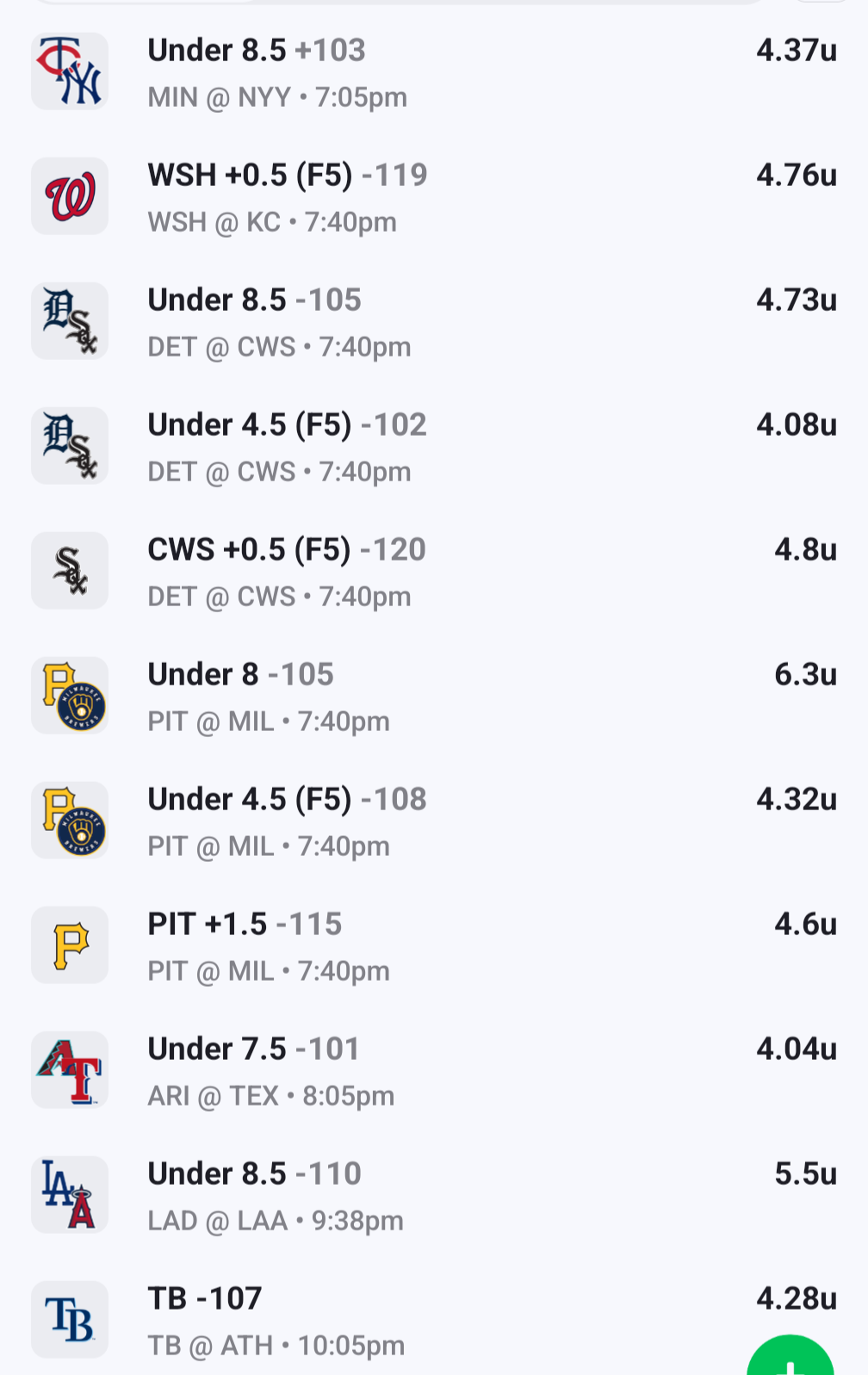Tap the White Sox logo icon

(70, 571)
